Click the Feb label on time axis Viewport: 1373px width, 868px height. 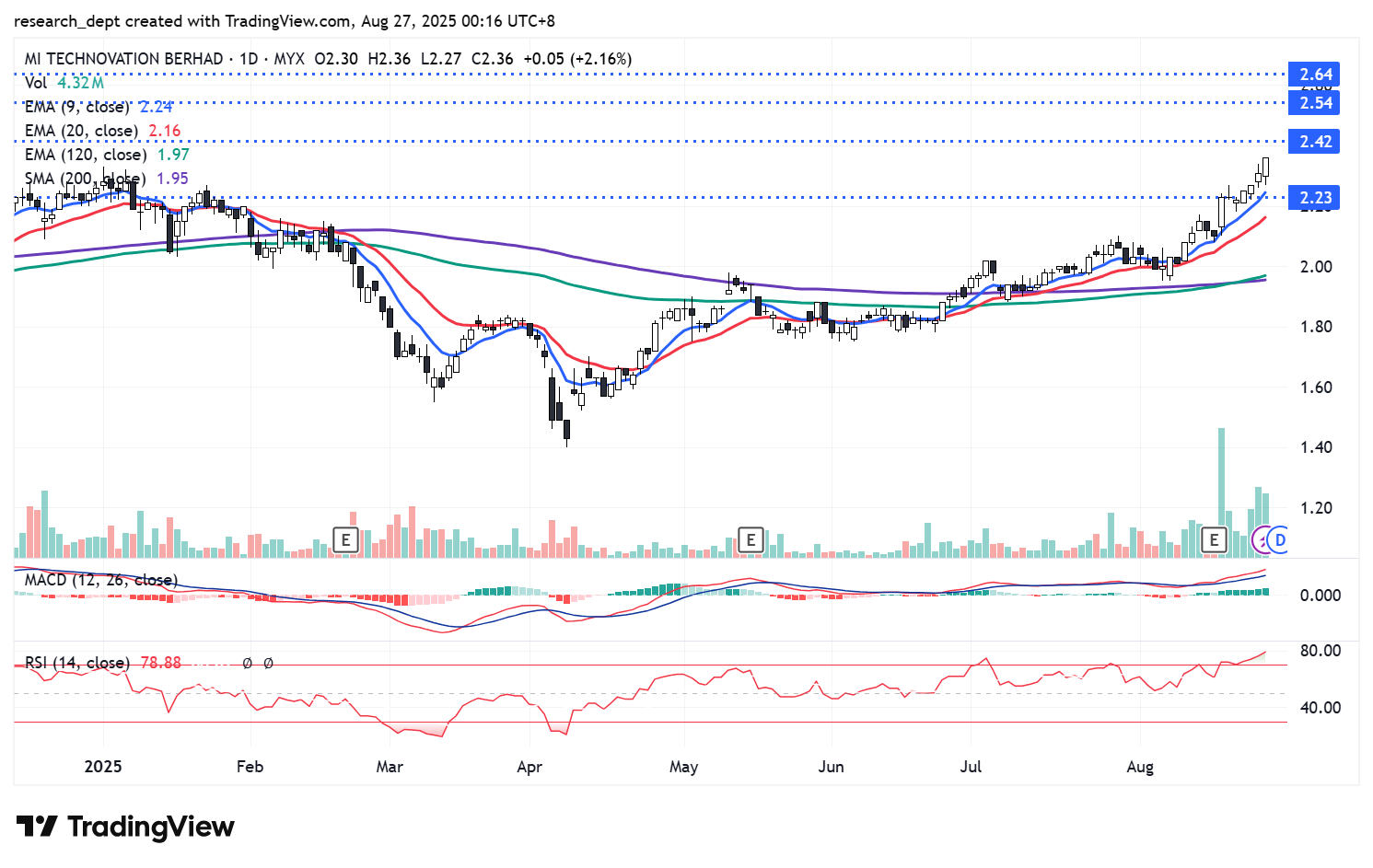point(250,767)
